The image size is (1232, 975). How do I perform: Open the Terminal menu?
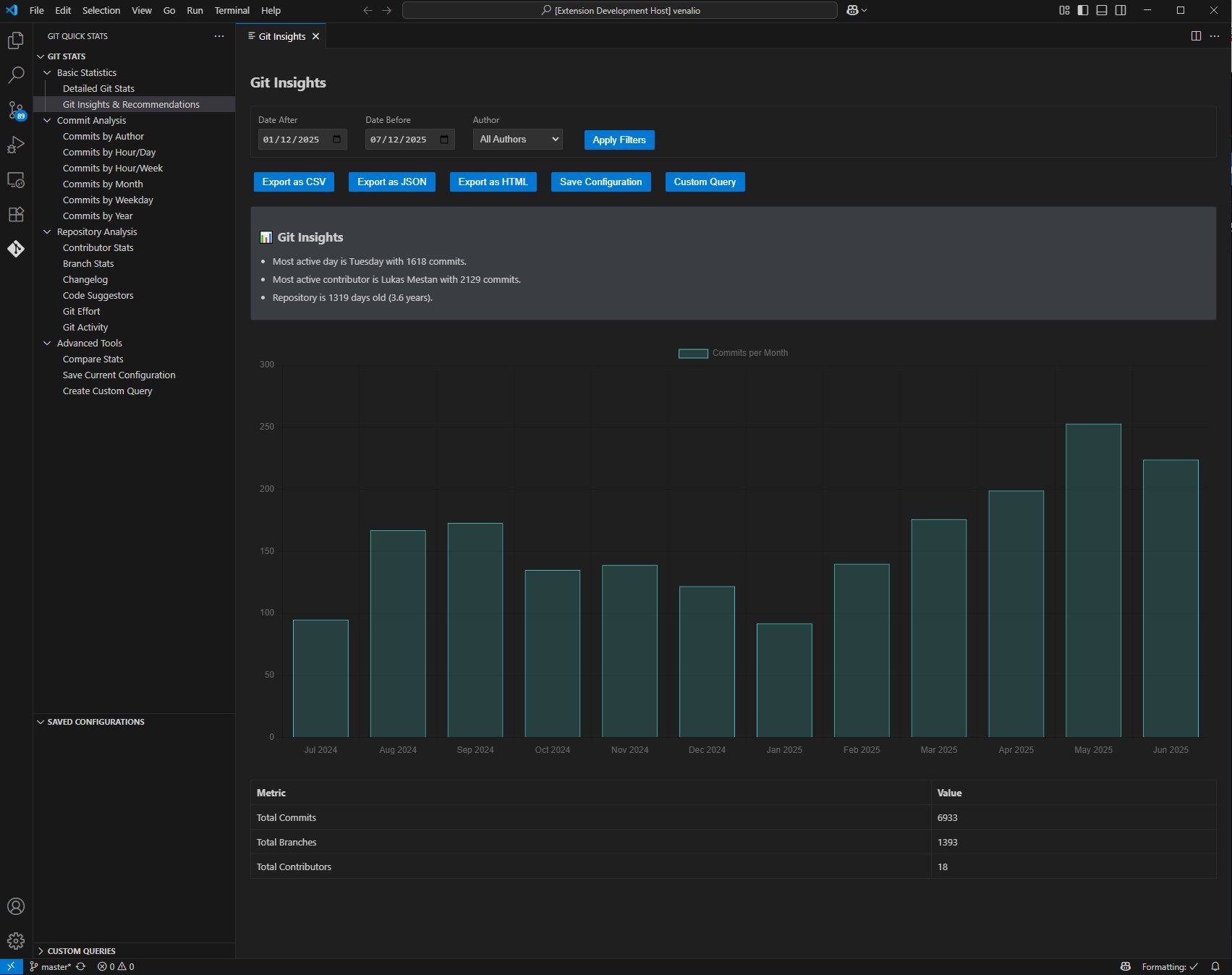(231, 10)
